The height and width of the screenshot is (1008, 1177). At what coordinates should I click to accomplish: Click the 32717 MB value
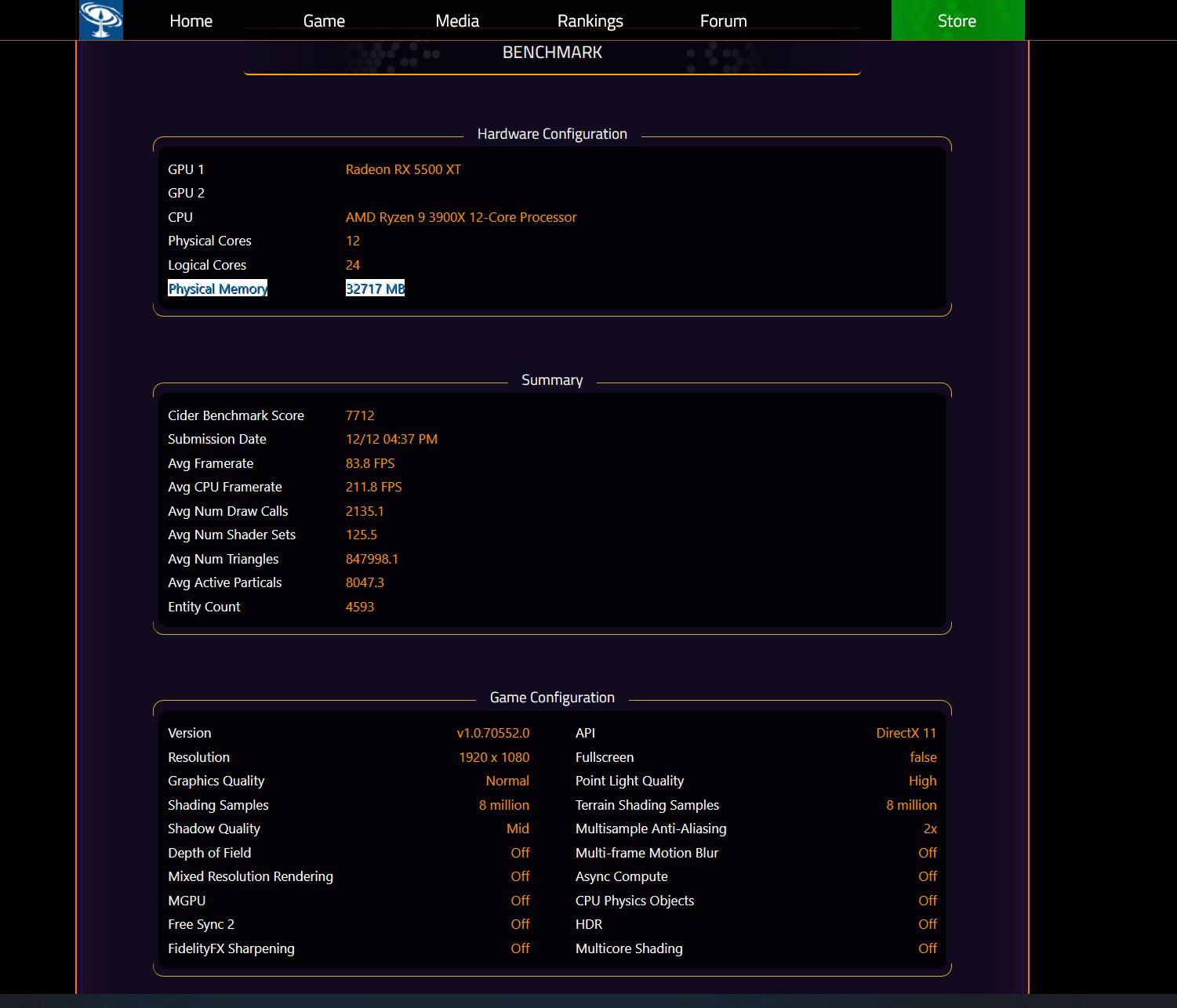tap(375, 288)
